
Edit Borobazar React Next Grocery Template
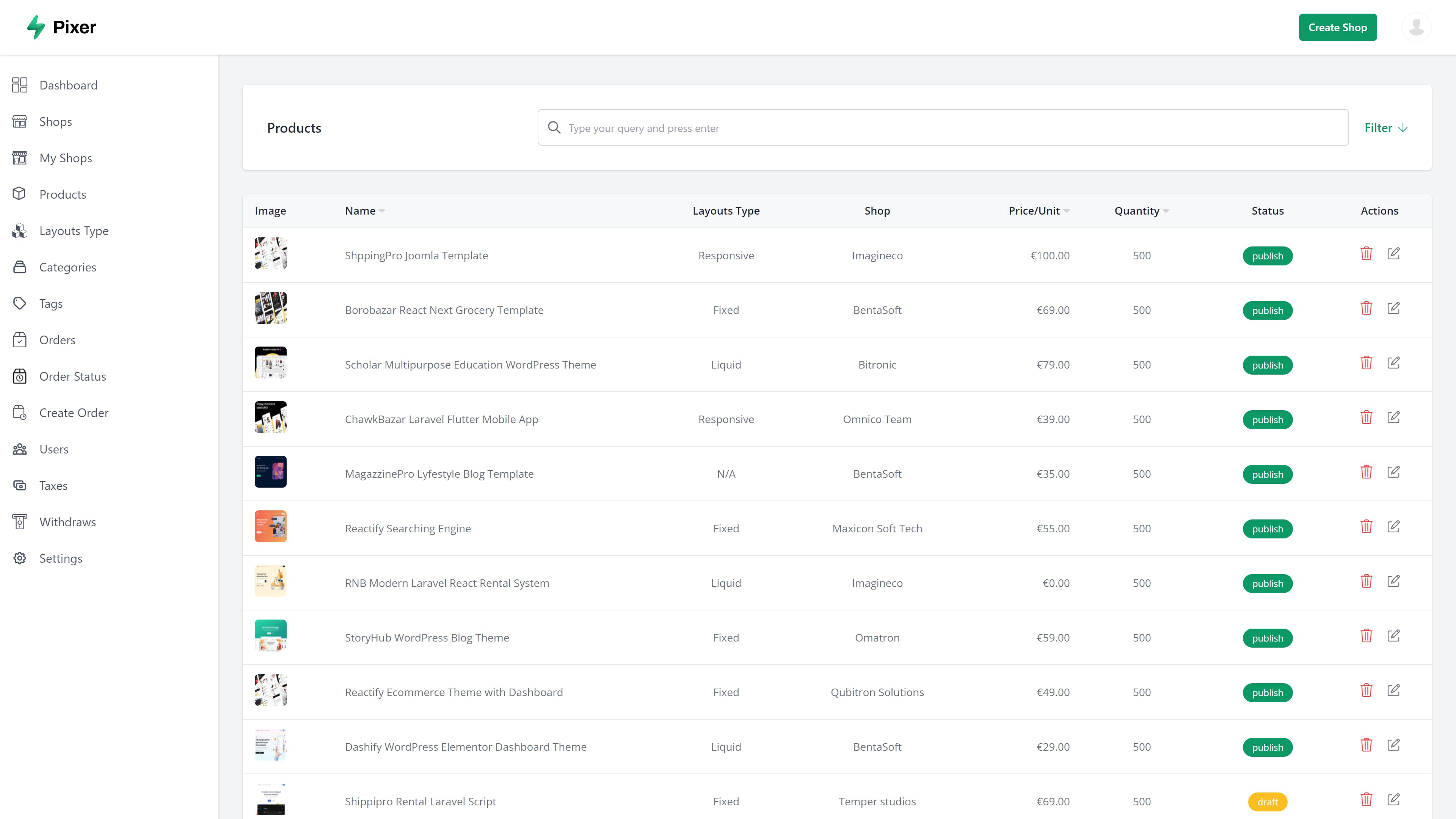click(1395, 308)
